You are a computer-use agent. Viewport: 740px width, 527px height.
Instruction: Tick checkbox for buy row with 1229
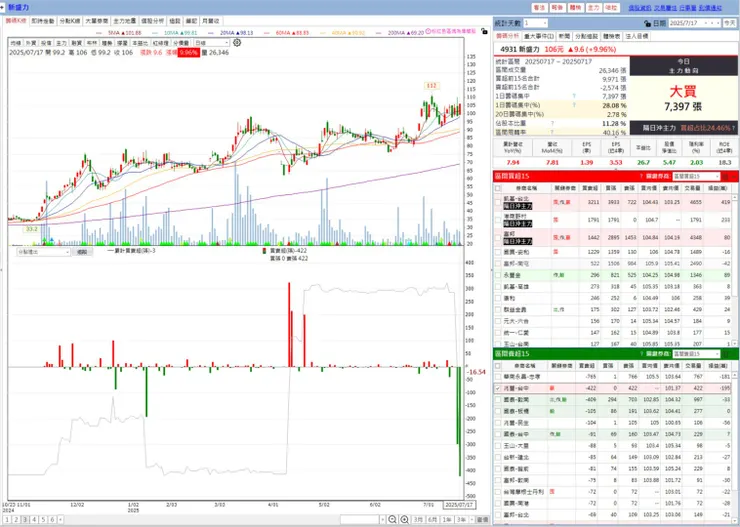498,252
